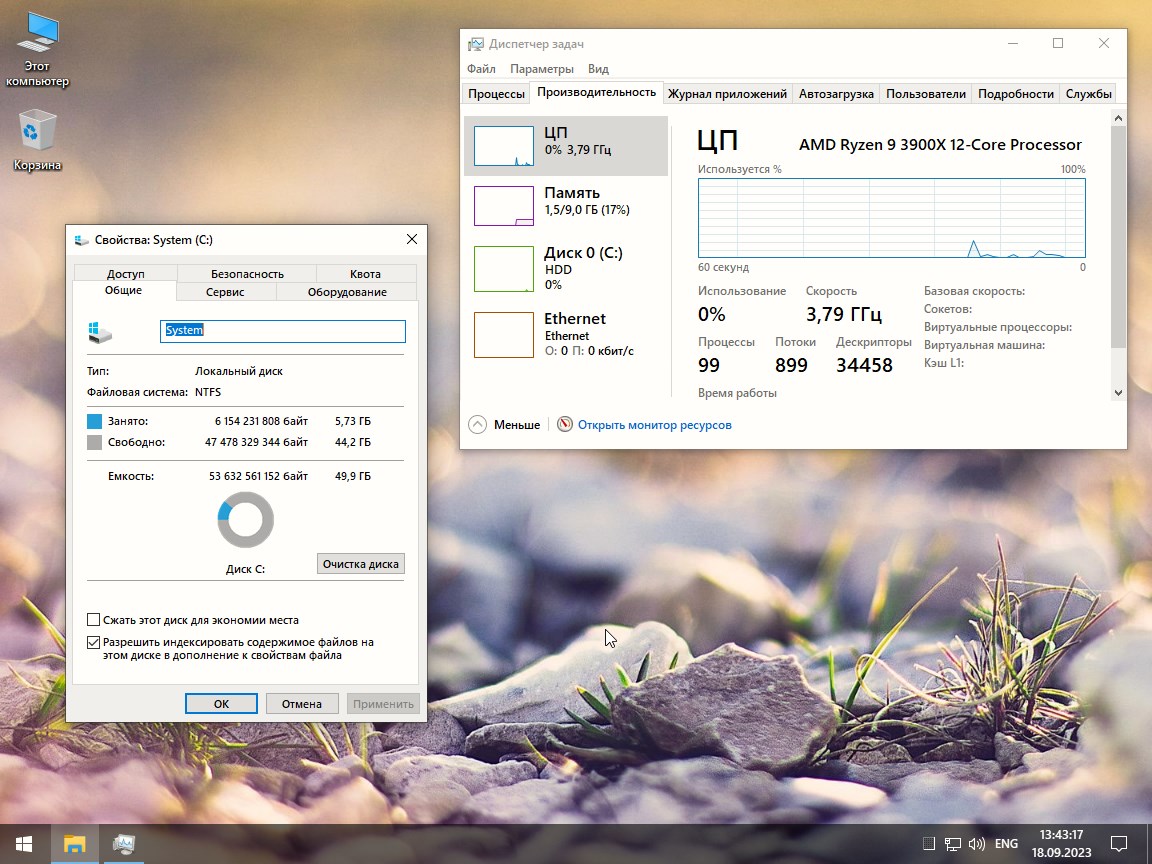Switch to the Процессы tab

point(496,93)
